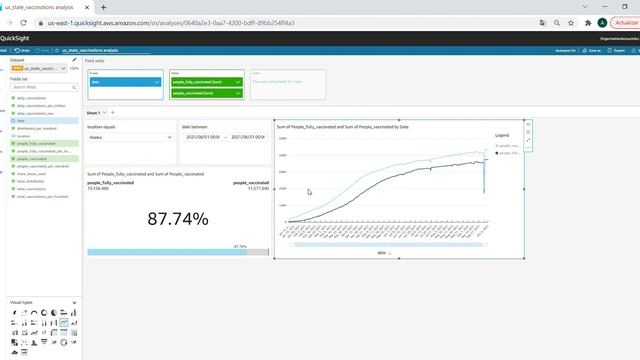Image resolution: width=640 pixels, height=360 pixels.
Task: Select the area line chart visual type
Action: [x=73, y=323]
